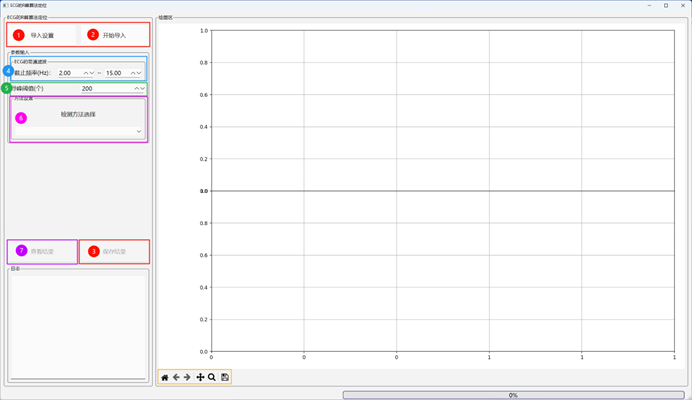This screenshot has height=400, width=692.
Task: Increase the lower cutoff frequency 2.00 value
Action: pos(87,73)
